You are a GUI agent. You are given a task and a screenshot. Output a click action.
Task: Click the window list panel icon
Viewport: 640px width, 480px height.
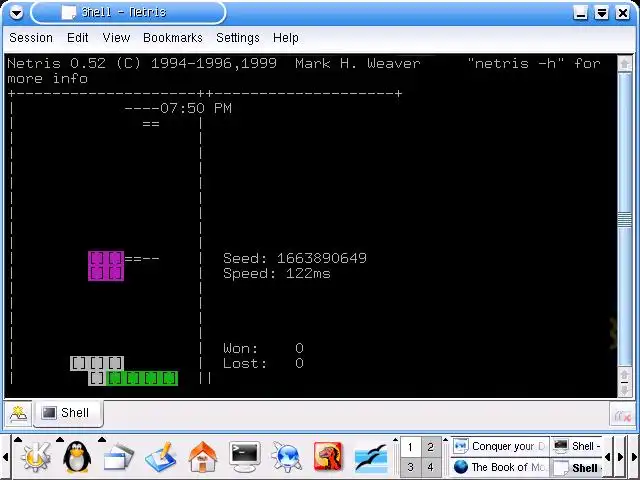tap(118, 458)
